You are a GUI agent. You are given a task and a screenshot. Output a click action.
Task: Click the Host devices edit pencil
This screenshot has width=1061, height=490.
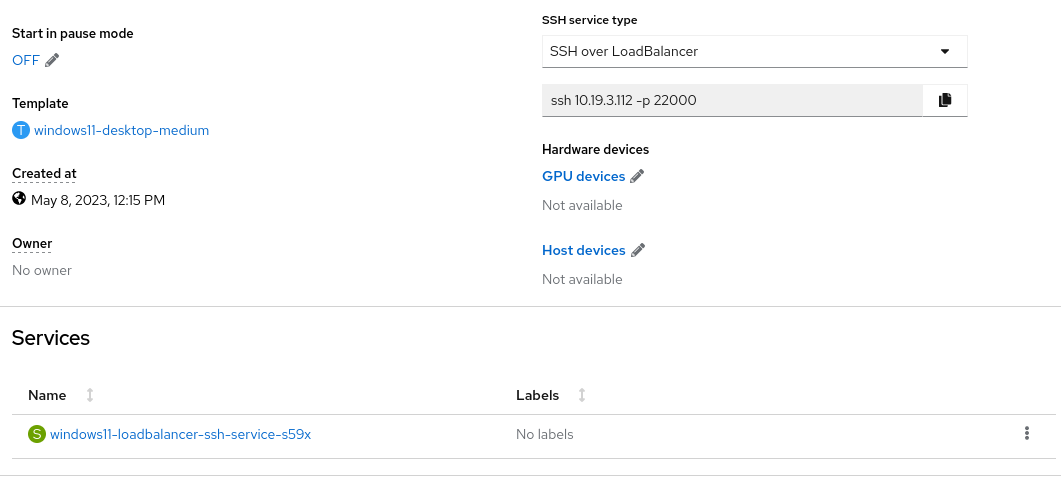(637, 250)
